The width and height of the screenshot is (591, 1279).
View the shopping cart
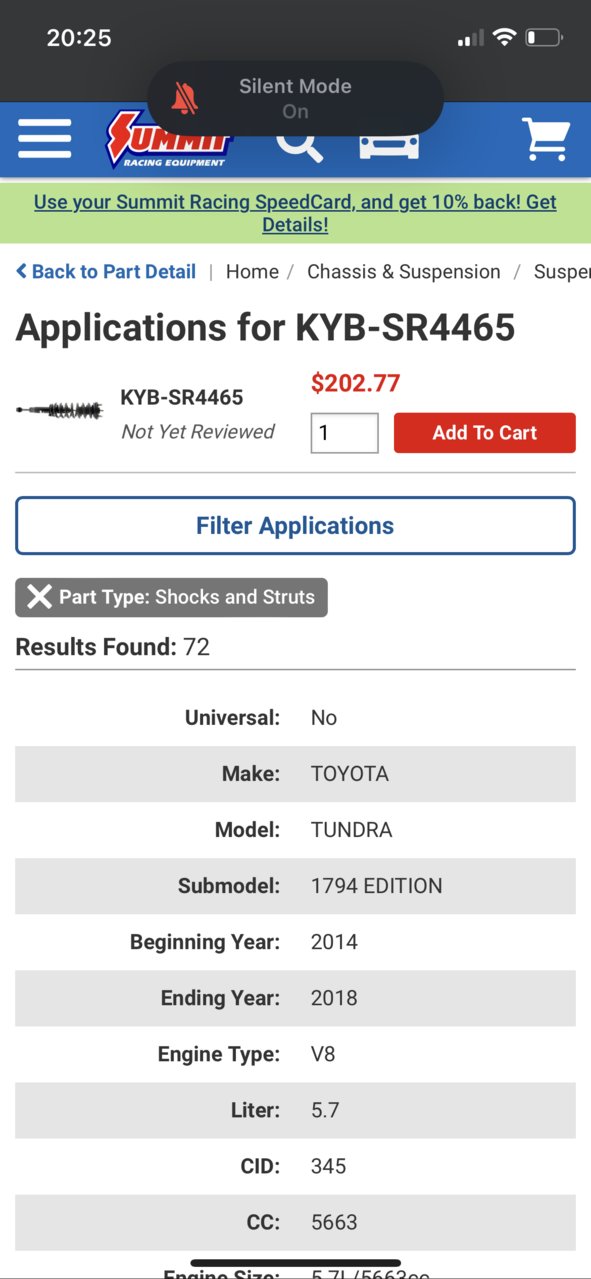tap(546, 139)
